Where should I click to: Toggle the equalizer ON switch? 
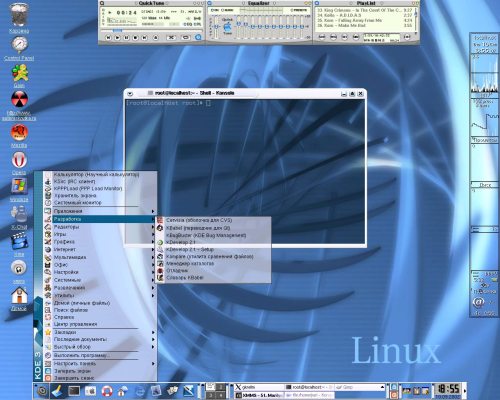pos(215,10)
